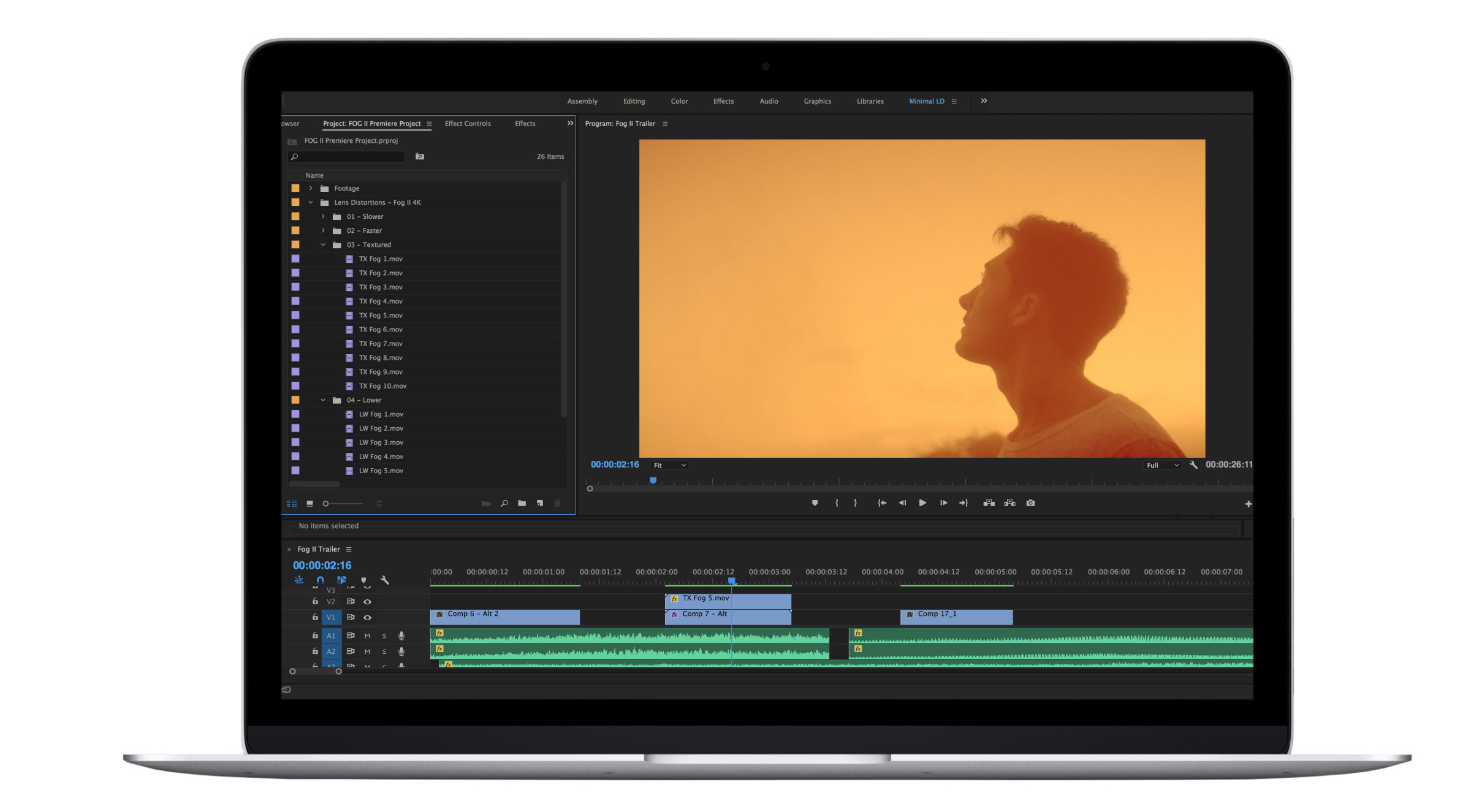1471x812 pixels.
Task: Click the Find magnifier in Project panel
Action: click(x=504, y=504)
